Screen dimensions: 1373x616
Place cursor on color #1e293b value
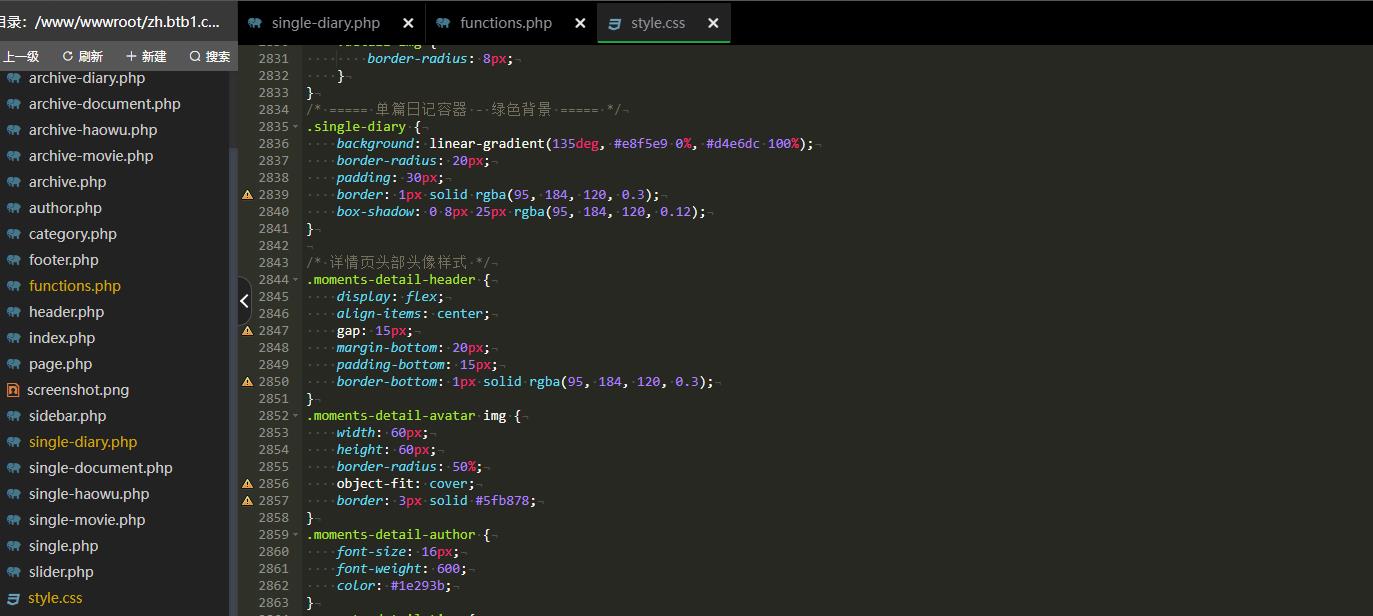click(x=418, y=586)
